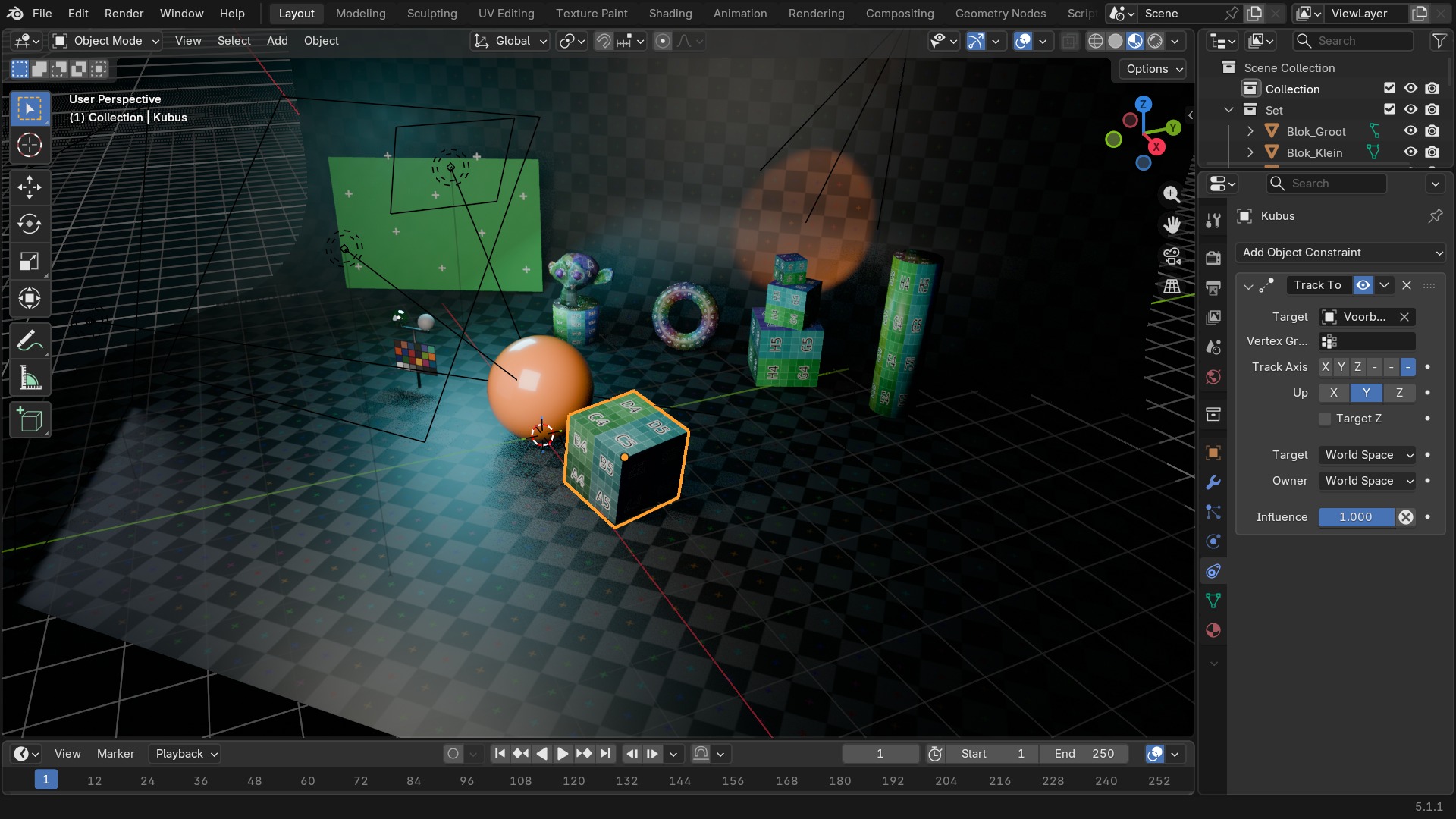
Task: Open Owner World Space dropdown
Action: tap(1367, 481)
